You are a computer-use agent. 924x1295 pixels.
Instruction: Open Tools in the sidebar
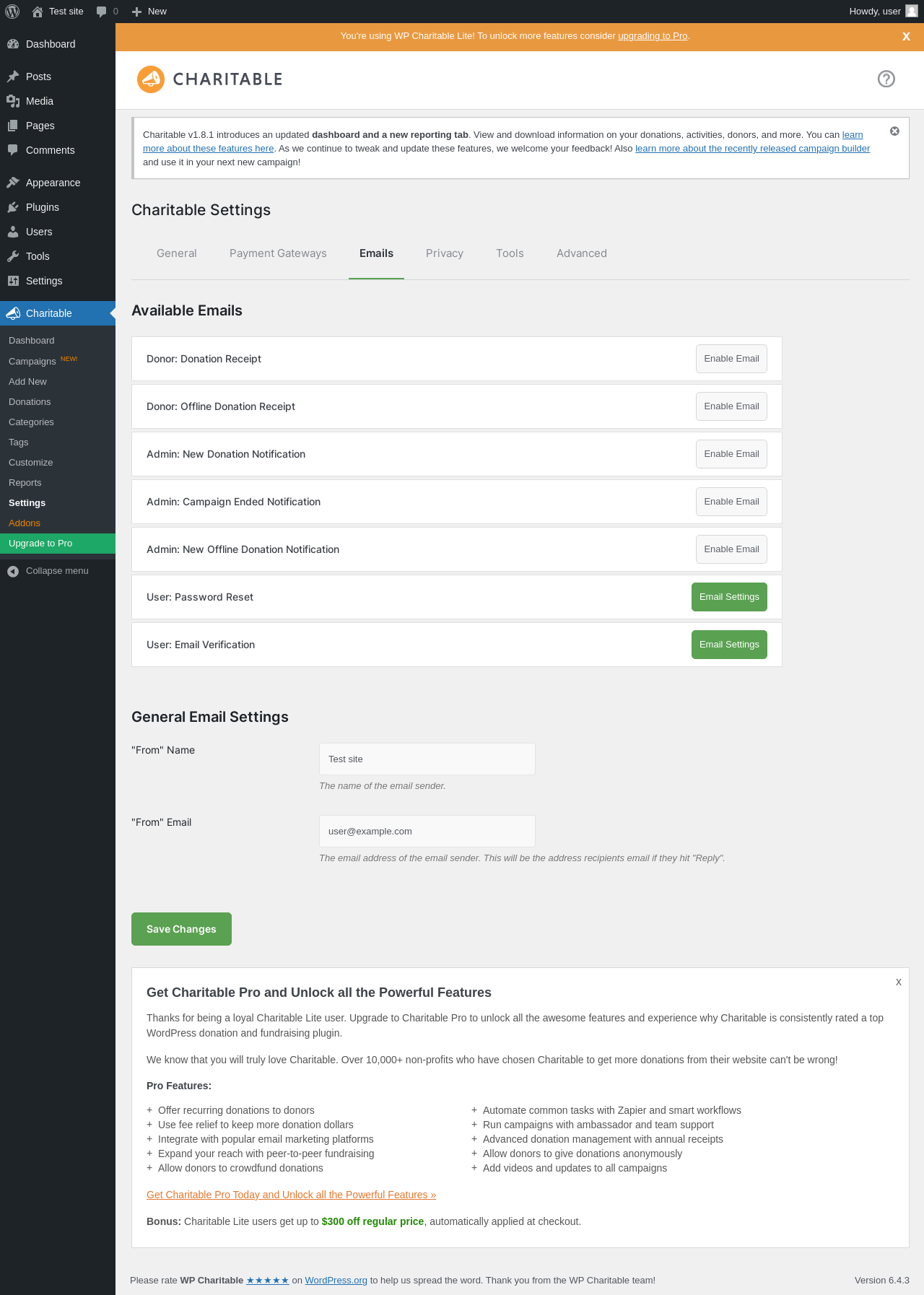58,256
